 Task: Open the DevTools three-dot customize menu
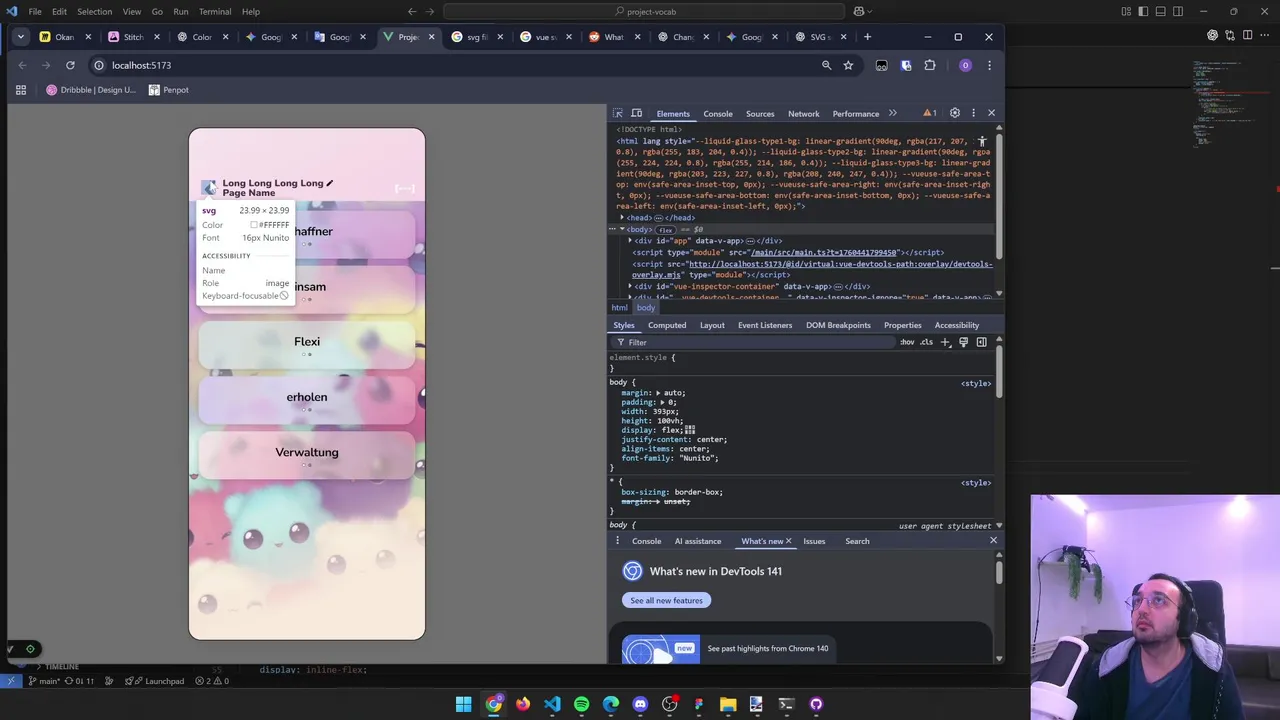973,113
